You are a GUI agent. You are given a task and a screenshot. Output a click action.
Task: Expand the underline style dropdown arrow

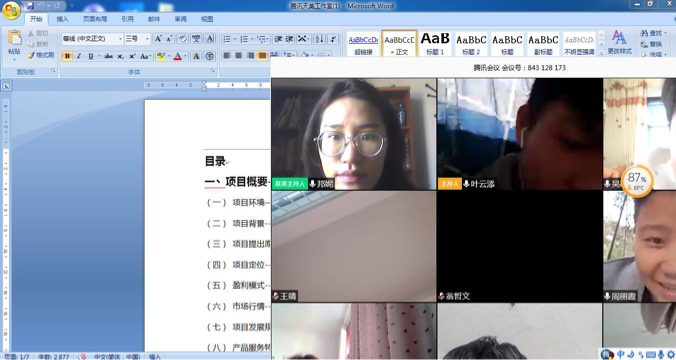99,56
